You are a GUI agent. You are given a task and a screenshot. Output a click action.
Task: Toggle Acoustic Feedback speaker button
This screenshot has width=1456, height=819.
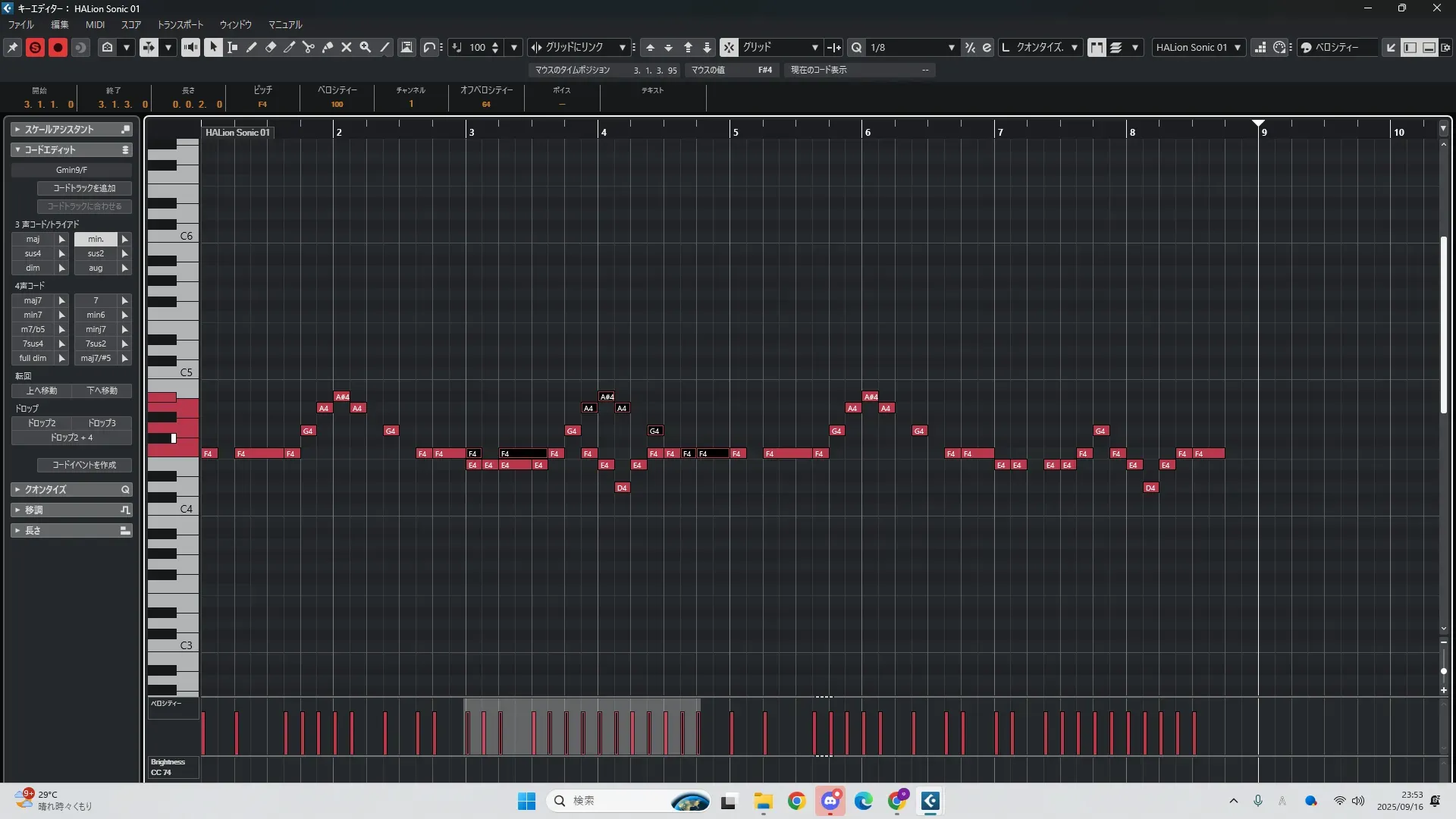click(x=190, y=47)
